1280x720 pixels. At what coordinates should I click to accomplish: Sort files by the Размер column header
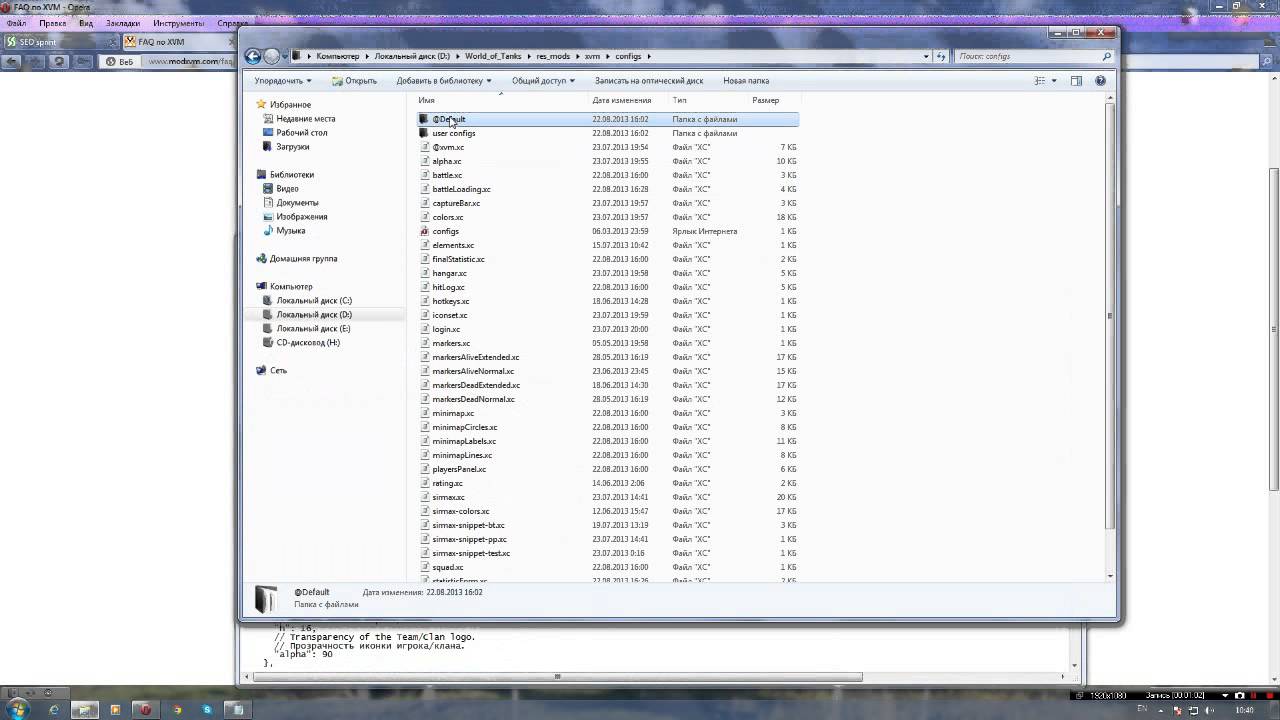[765, 100]
